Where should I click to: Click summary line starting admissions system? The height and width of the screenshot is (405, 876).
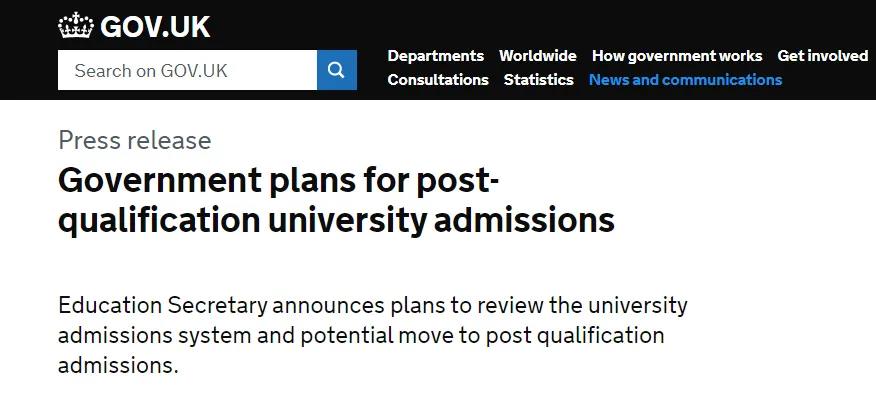pyautogui.click(x=361, y=335)
